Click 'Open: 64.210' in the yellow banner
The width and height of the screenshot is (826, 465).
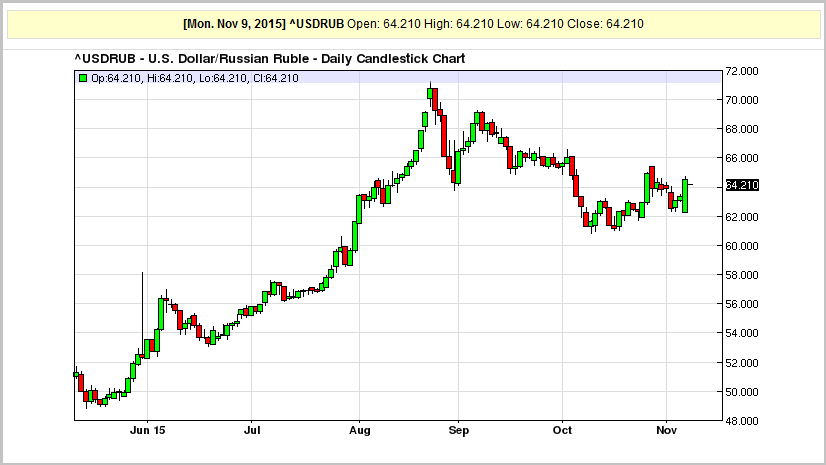(384, 24)
